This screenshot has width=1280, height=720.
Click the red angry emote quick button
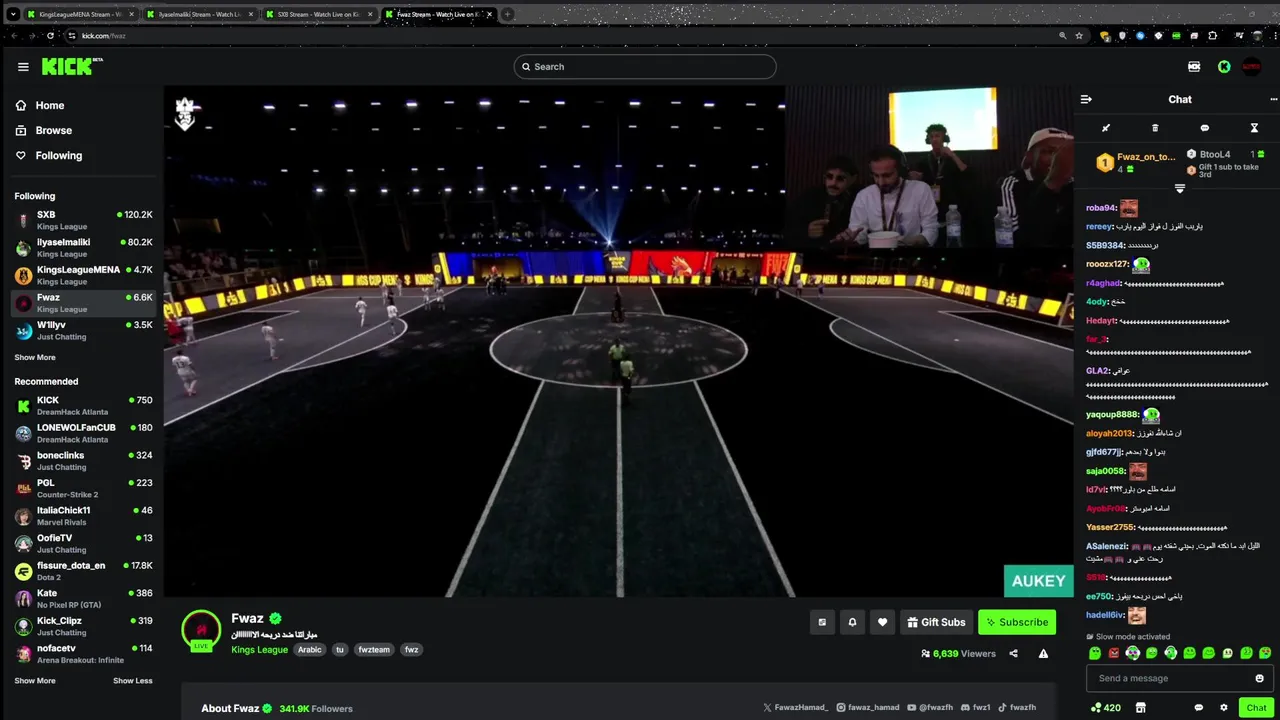[1113, 653]
